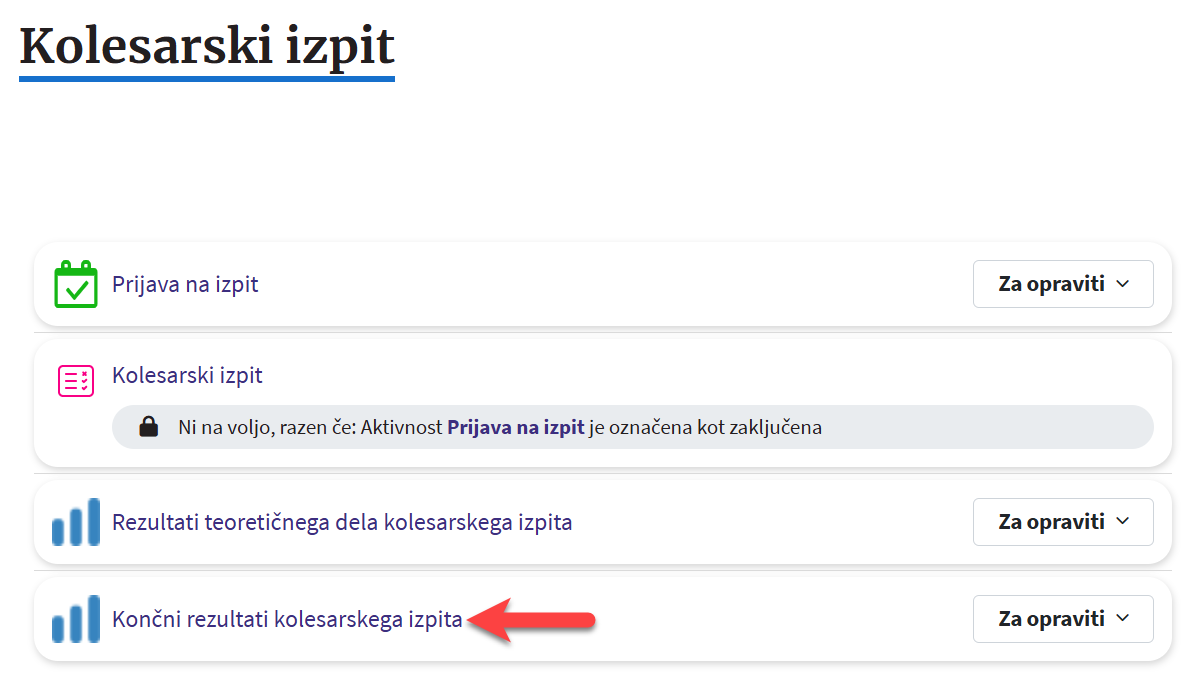Click the gray 'Ni na voljo' restriction notice text

click(x=300, y=428)
